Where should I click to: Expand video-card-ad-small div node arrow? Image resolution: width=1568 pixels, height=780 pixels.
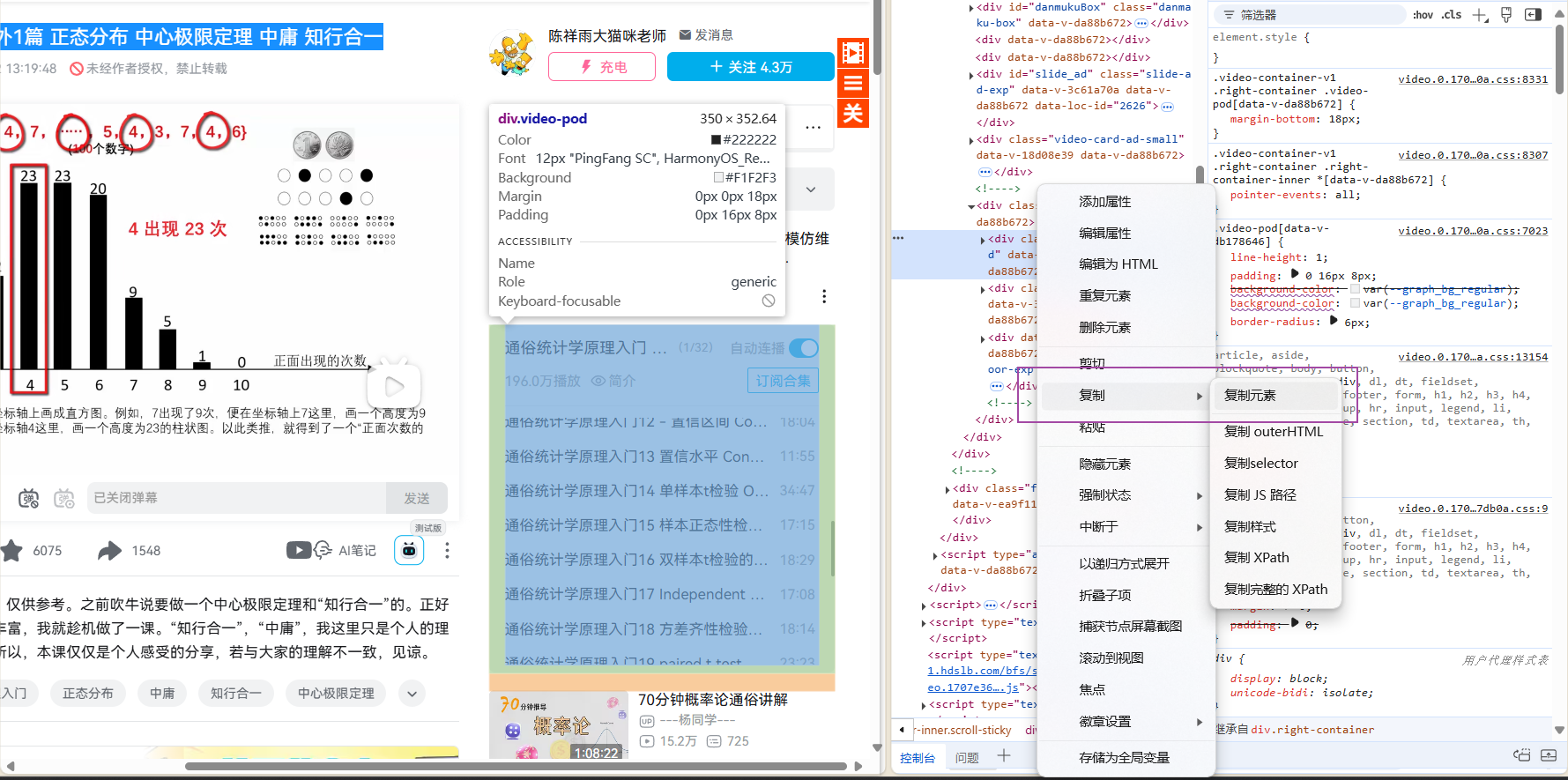[971, 140]
